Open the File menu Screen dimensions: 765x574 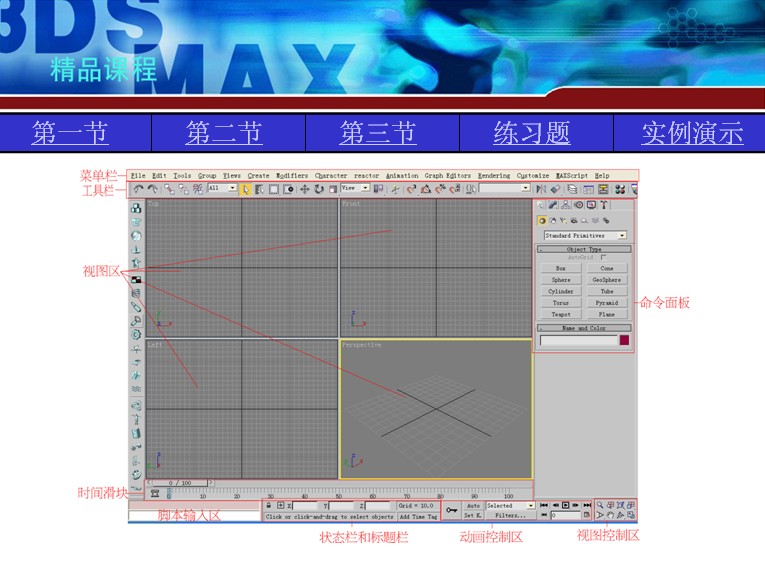[x=138, y=176]
